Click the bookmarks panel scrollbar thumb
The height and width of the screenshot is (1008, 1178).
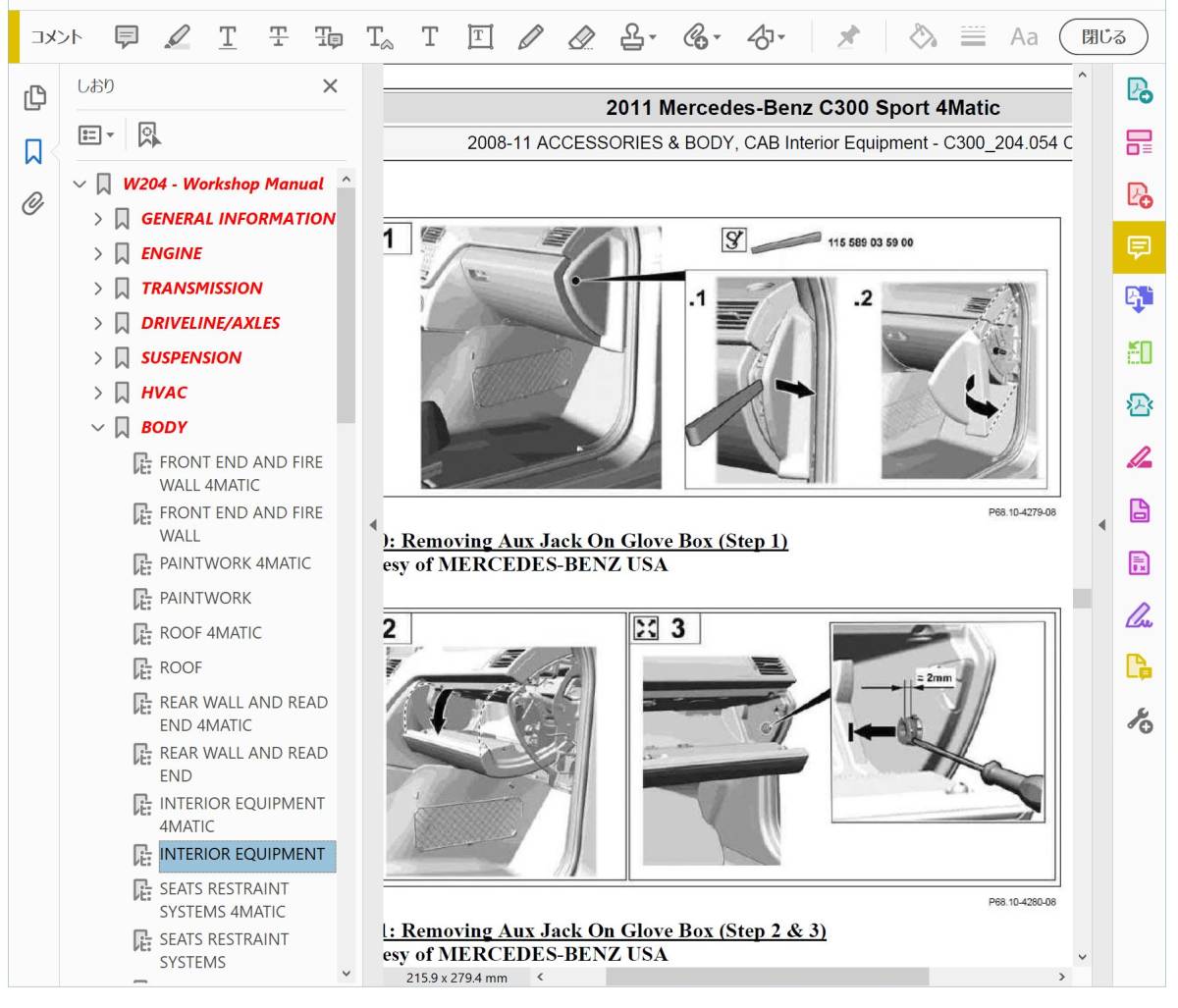[346, 304]
